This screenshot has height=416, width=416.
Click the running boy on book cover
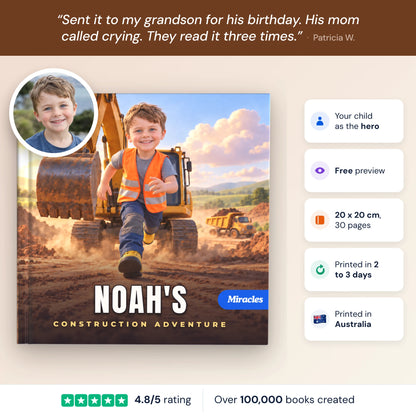pos(140,188)
